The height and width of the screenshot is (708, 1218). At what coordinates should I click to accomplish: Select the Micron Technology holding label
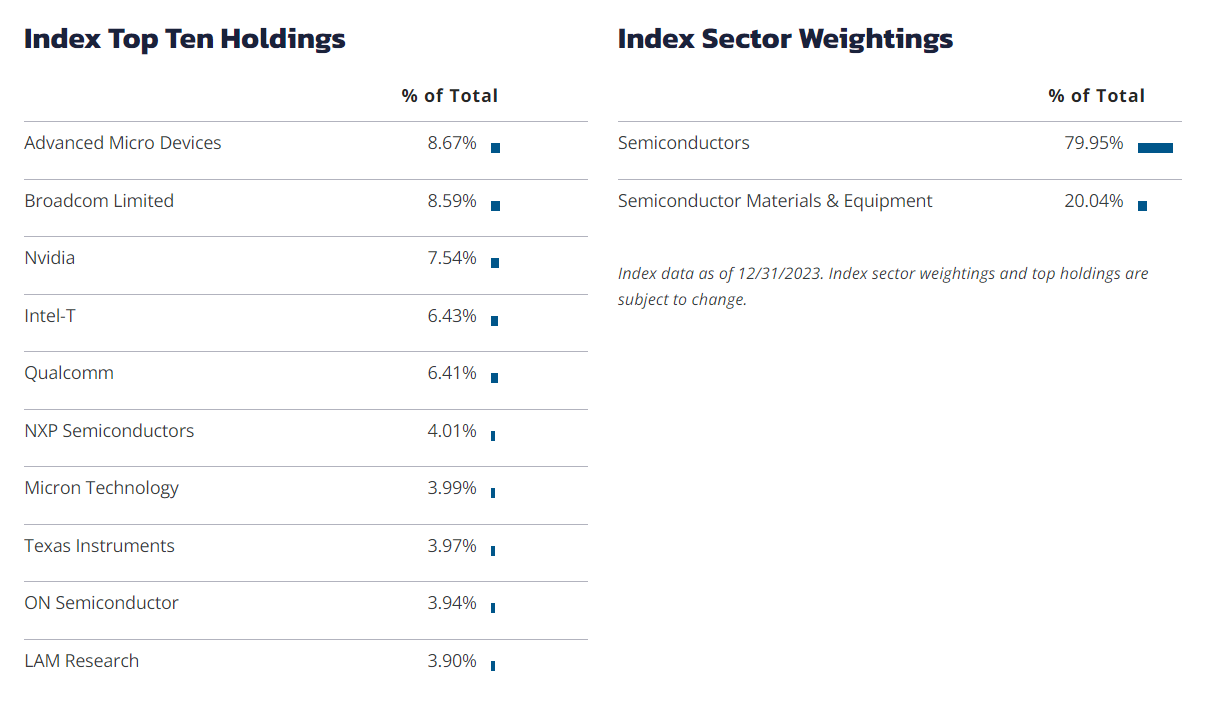pos(101,488)
